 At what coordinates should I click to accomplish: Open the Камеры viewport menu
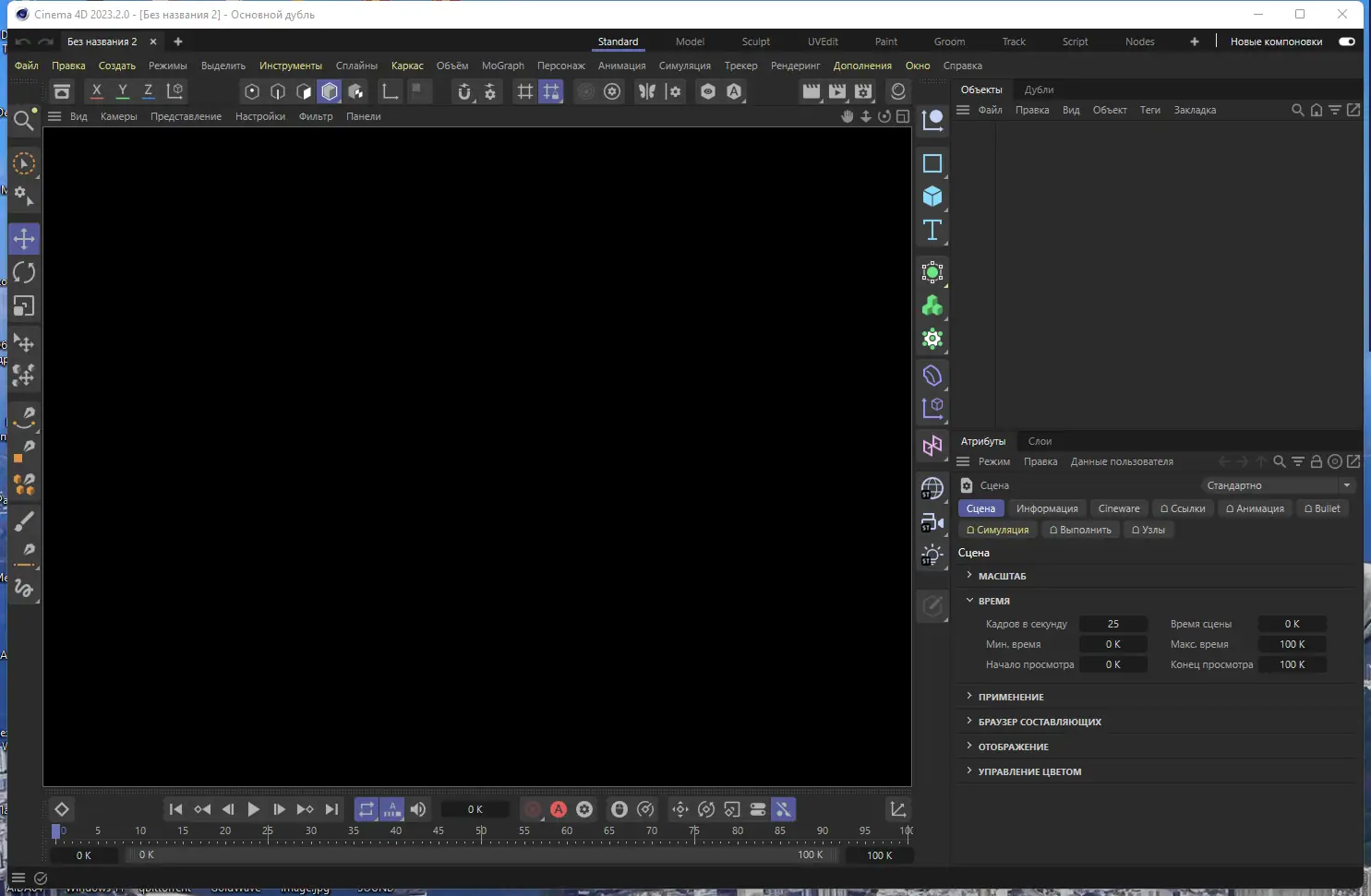[x=119, y=116]
